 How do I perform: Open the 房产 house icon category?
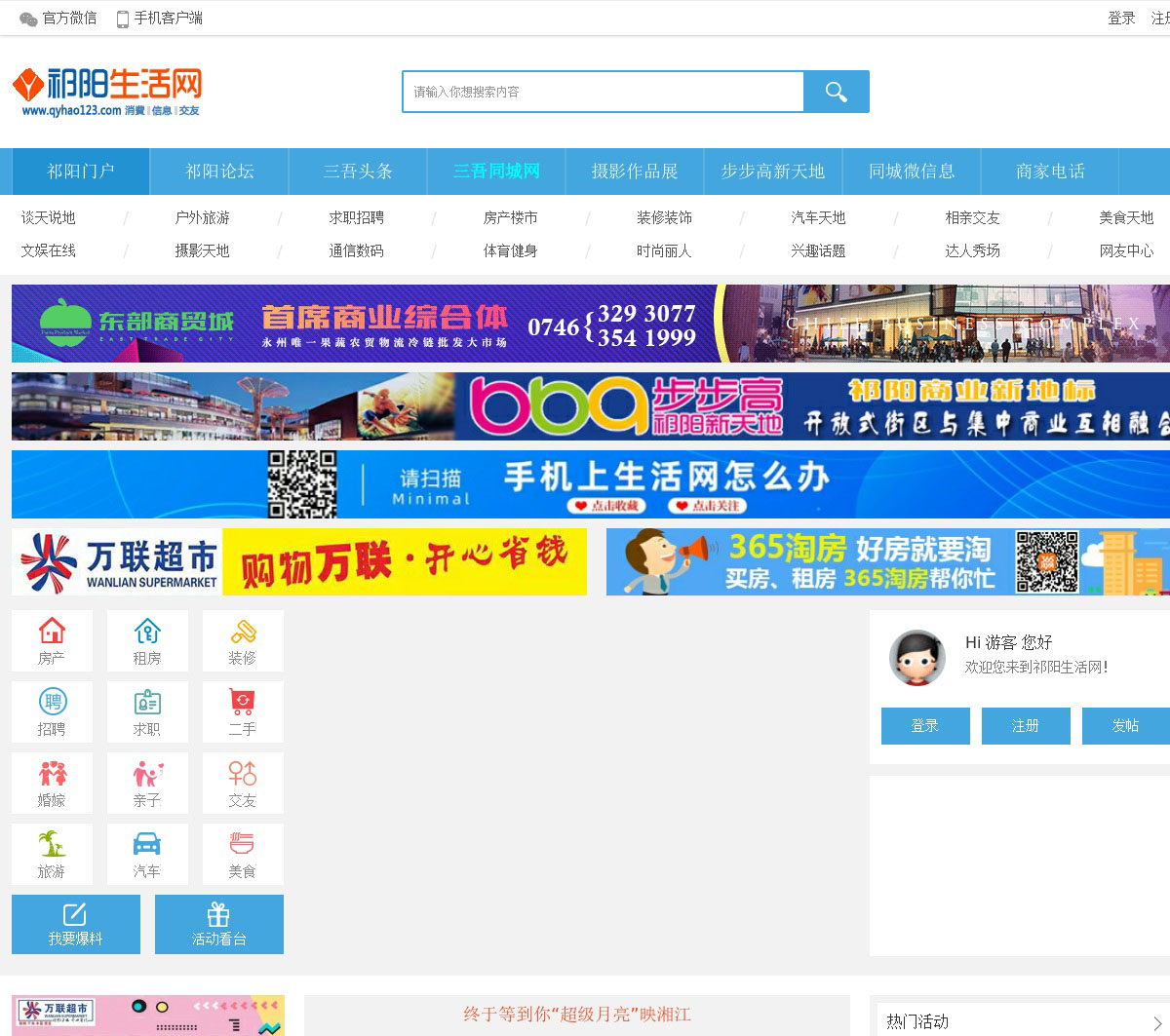[52, 640]
